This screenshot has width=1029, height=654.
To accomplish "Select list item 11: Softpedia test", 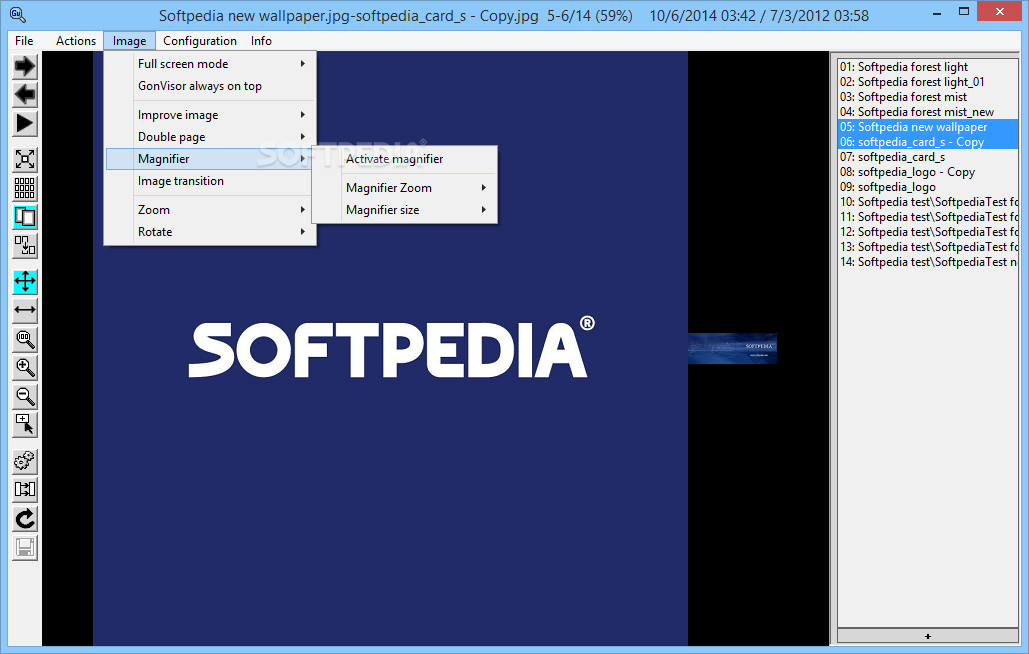I will tap(928, 217).
